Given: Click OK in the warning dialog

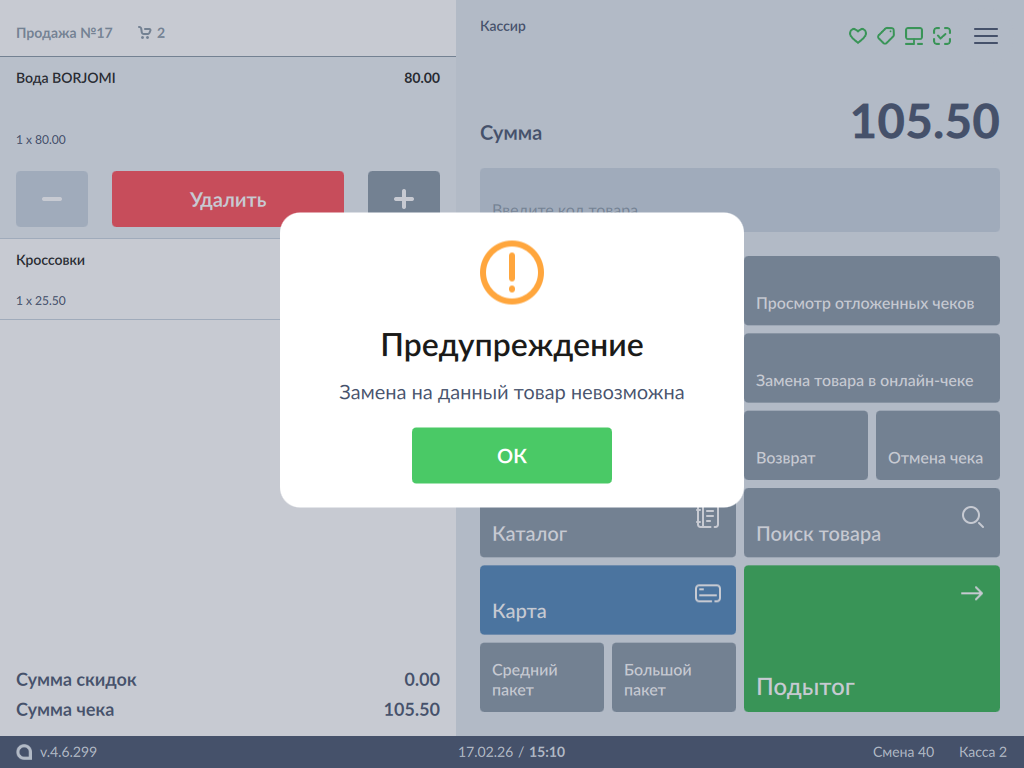Looking at the screenshot, I should [511, 456].
